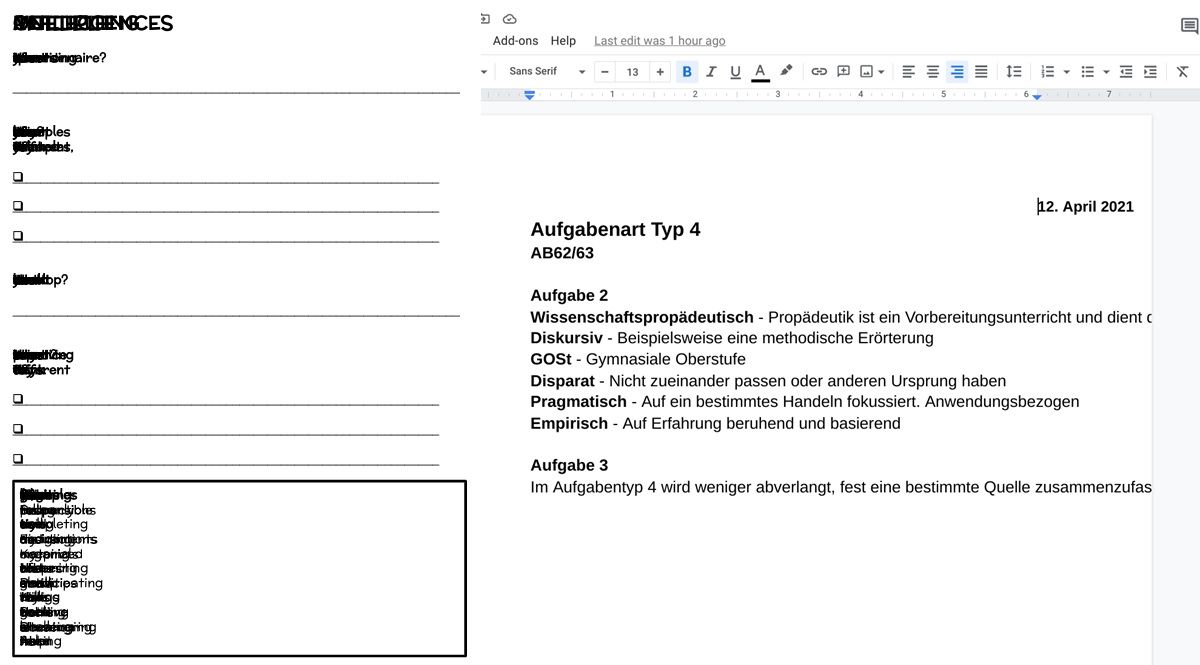Click the term 'Pragmatisch'
The width and height of the screenshot is (1200, 665).
coord(579,402)
